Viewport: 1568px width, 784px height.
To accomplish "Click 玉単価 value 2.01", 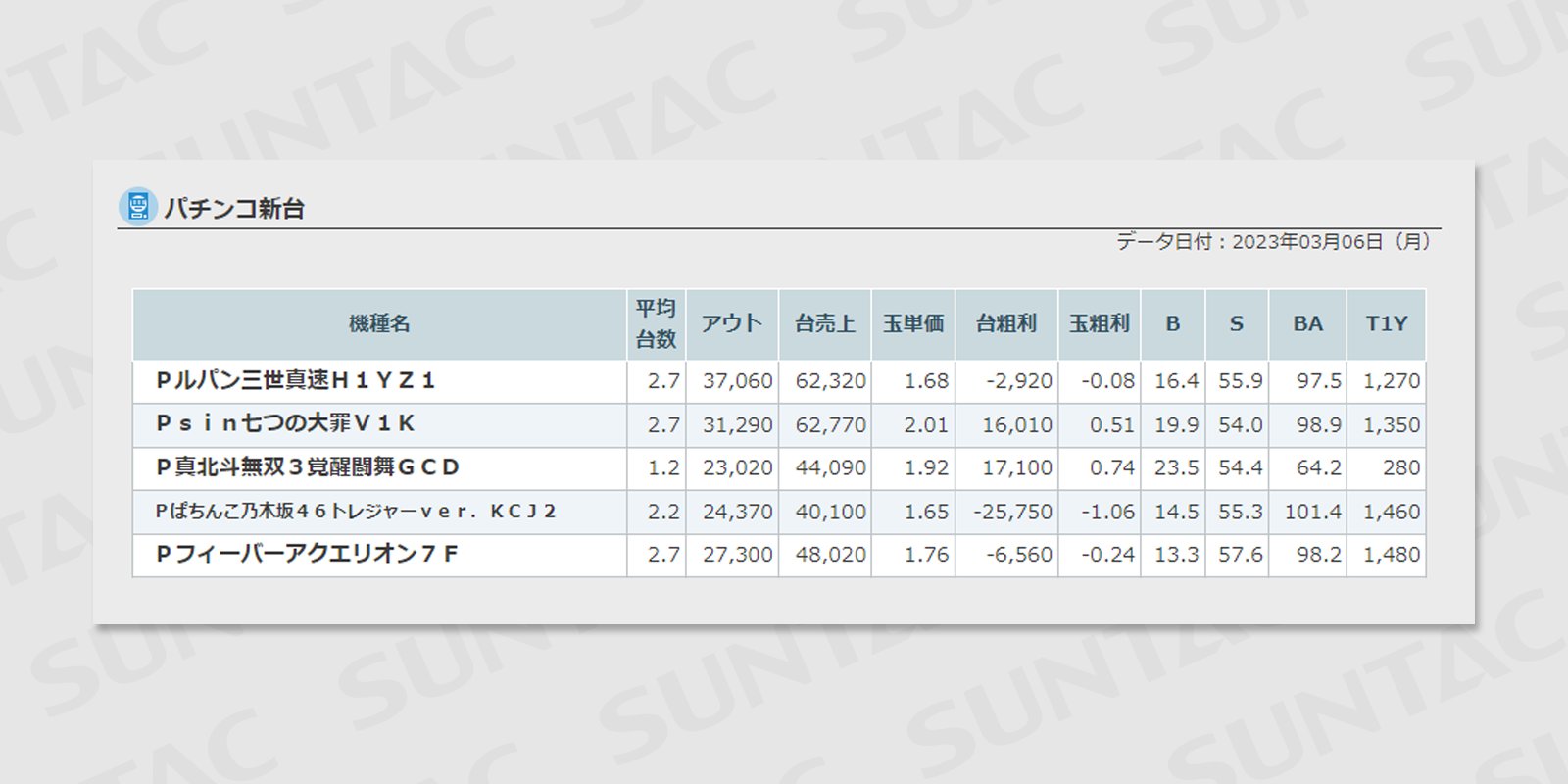I will click(926, 425).
